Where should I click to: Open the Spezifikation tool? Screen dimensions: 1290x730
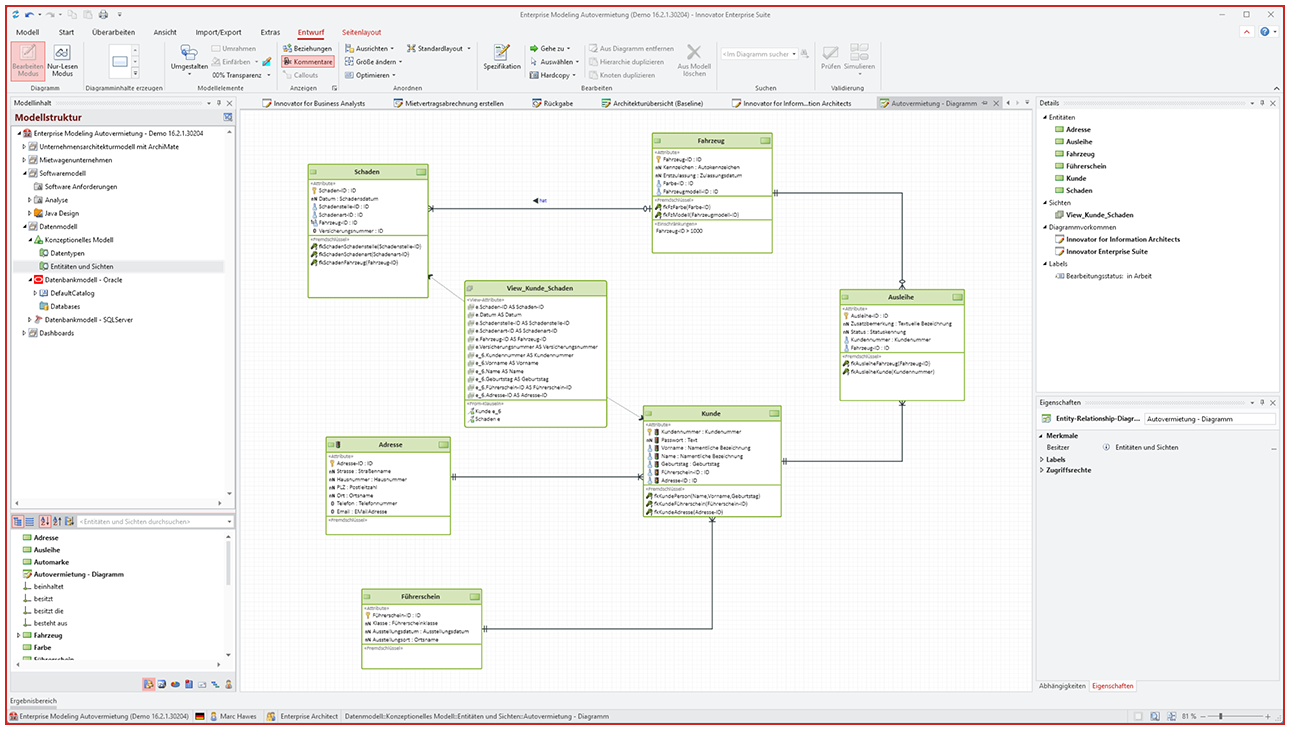click(x=501, y=55)
